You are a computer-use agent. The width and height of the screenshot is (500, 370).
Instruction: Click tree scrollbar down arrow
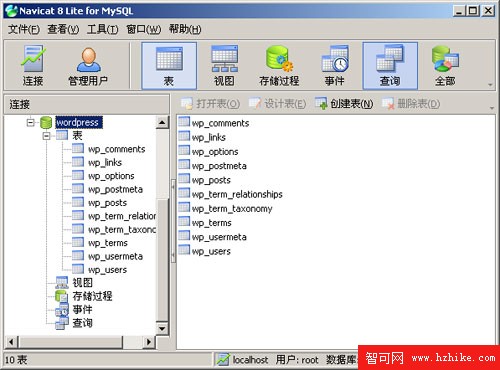point(162,329)
